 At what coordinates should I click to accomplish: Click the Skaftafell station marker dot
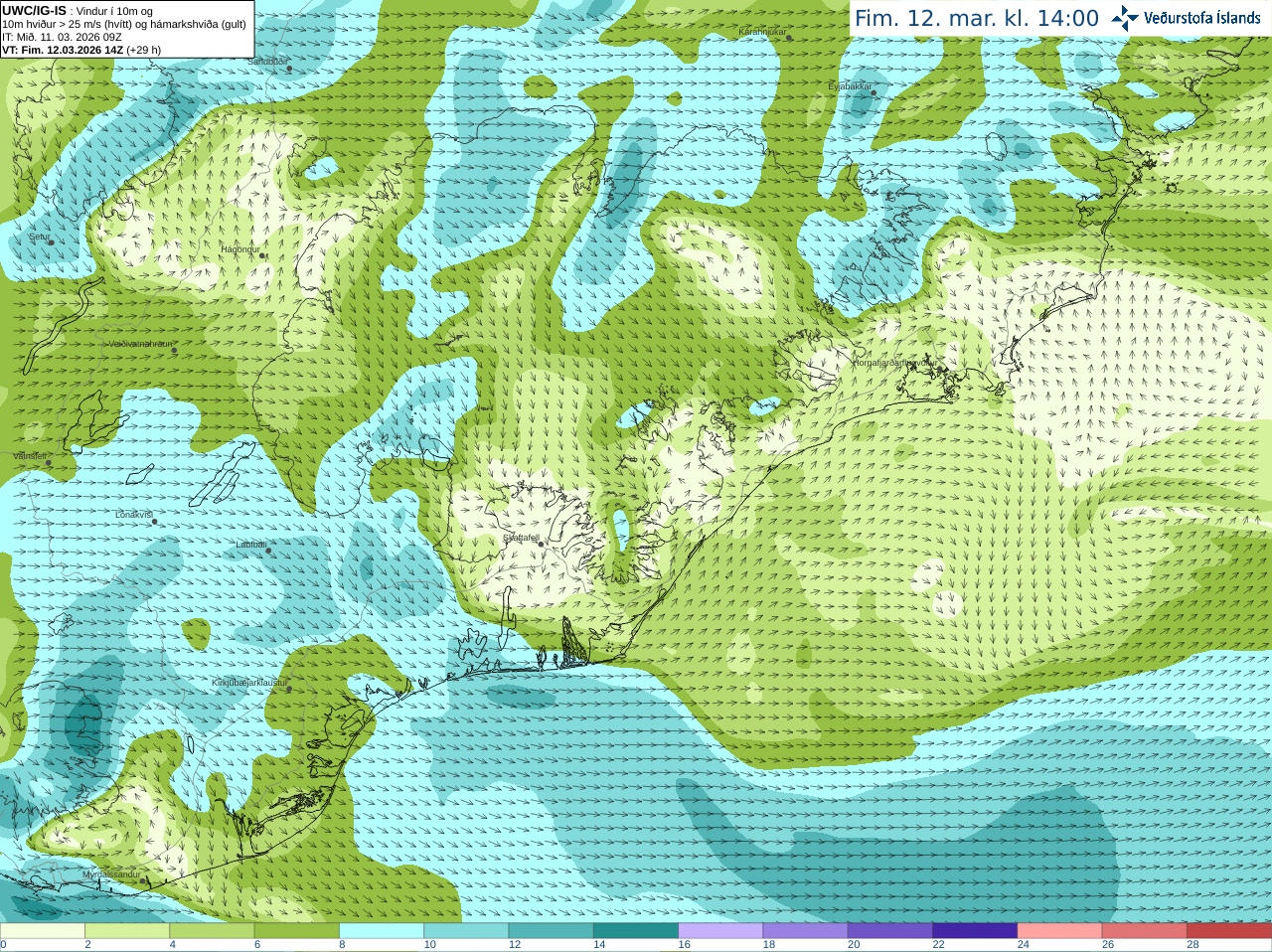pos(541,544)
